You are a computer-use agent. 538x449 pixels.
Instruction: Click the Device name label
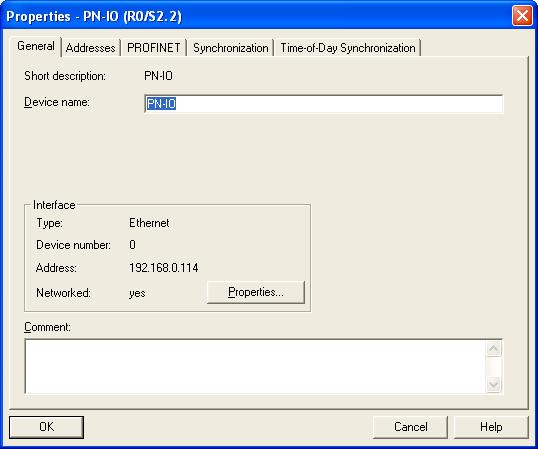pos(57,102)
